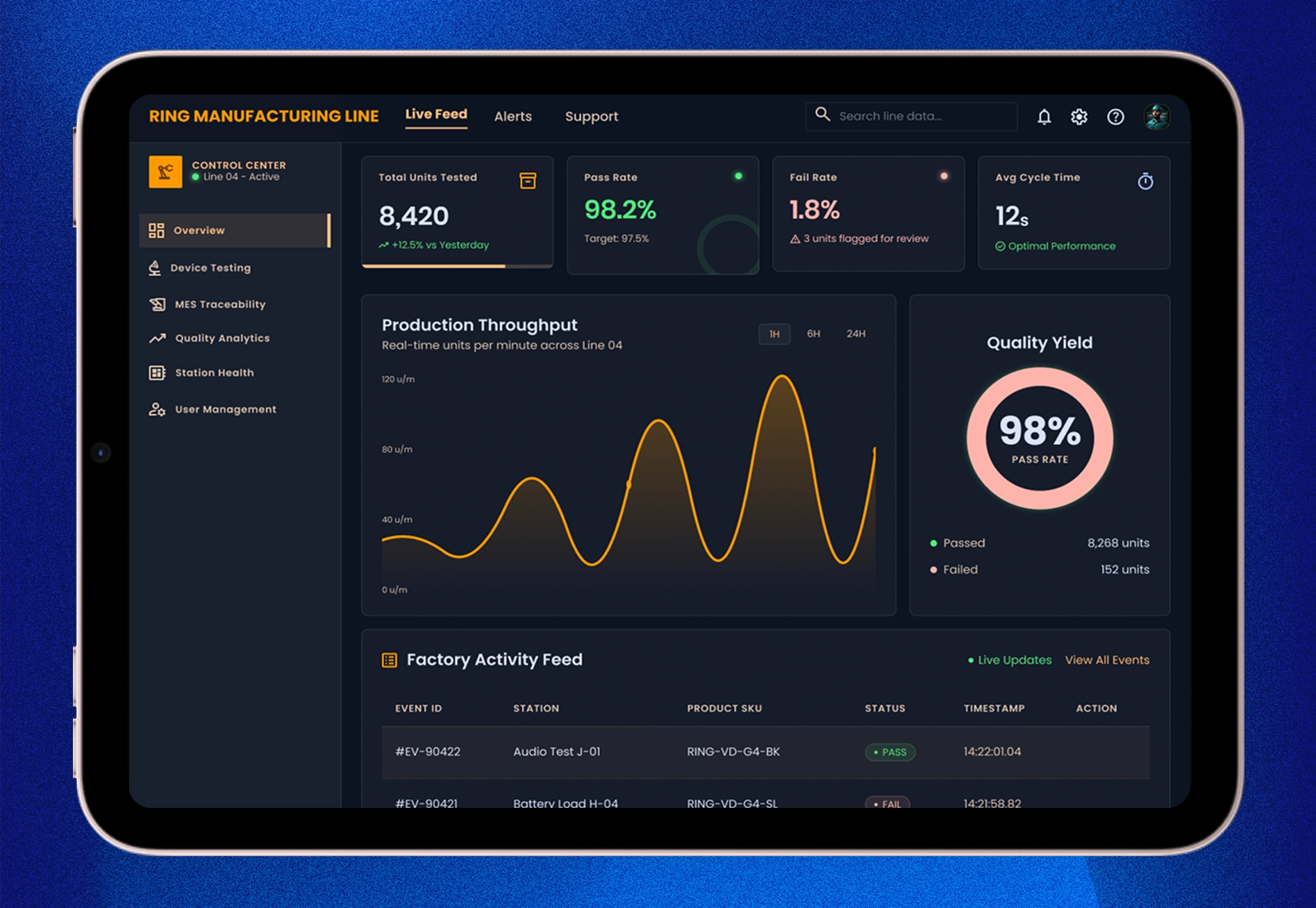Viewport: 1316px width, 908px height.
Task: Click the upward trend arrow beside +12.5%
Action: (383, 245)
